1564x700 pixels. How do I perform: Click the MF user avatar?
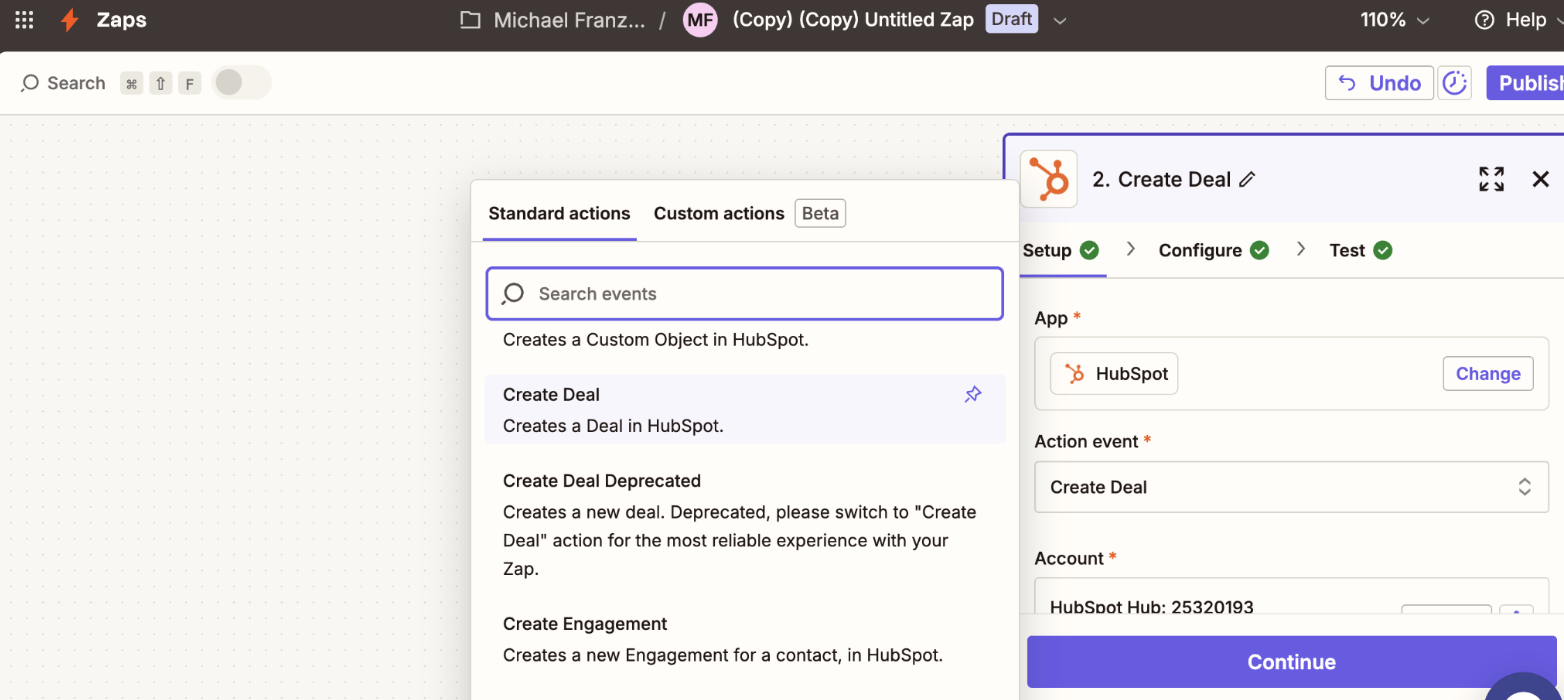tap(700, 20)
